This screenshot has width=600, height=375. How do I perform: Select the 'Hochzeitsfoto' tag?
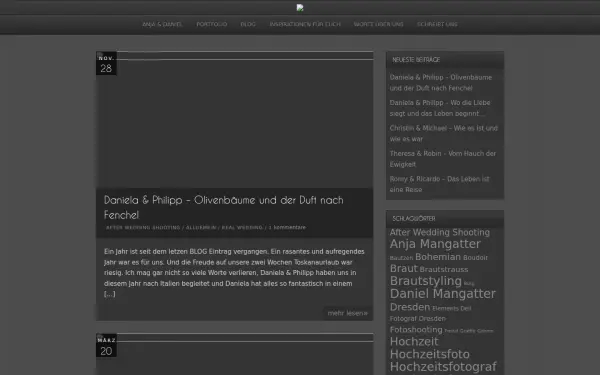point(430,354)
